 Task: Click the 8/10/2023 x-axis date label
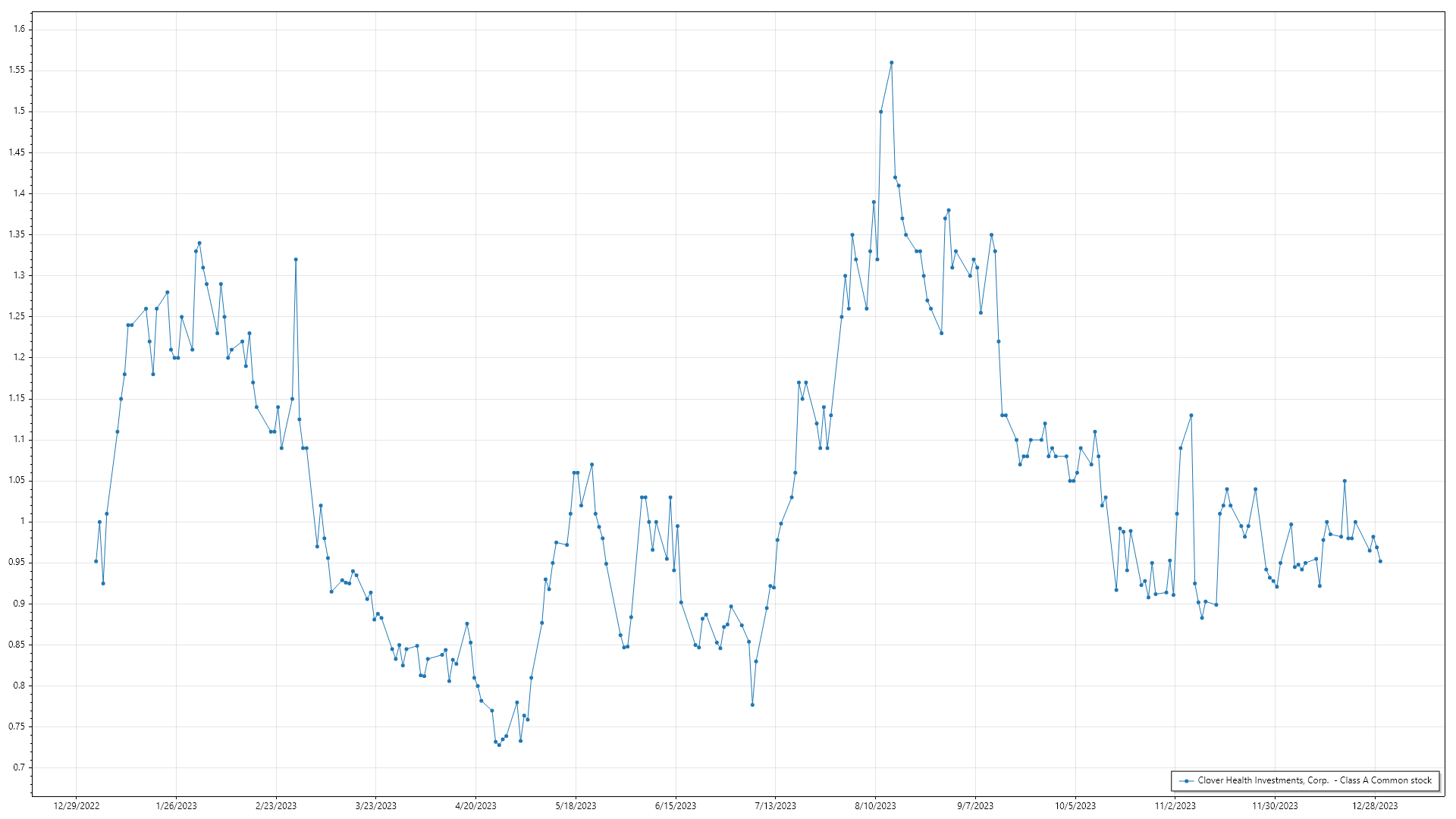coord(875,806)
